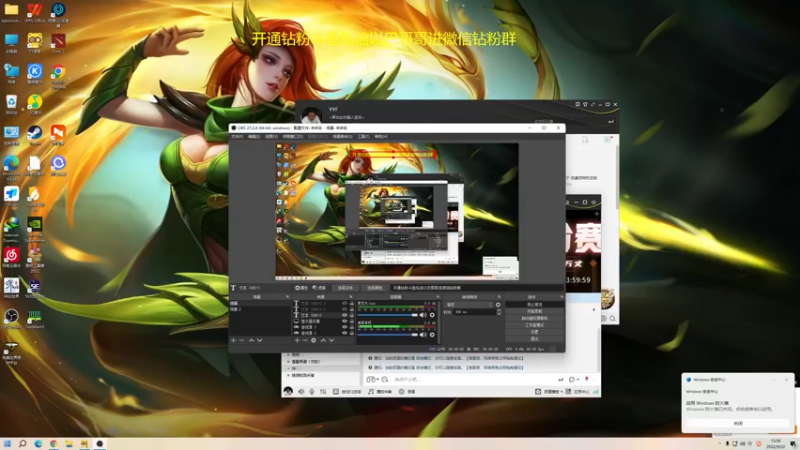The height and width of the screenshot is (450, 800).
Task: Toggle lock on display capture source
Action: pos(352,321)
